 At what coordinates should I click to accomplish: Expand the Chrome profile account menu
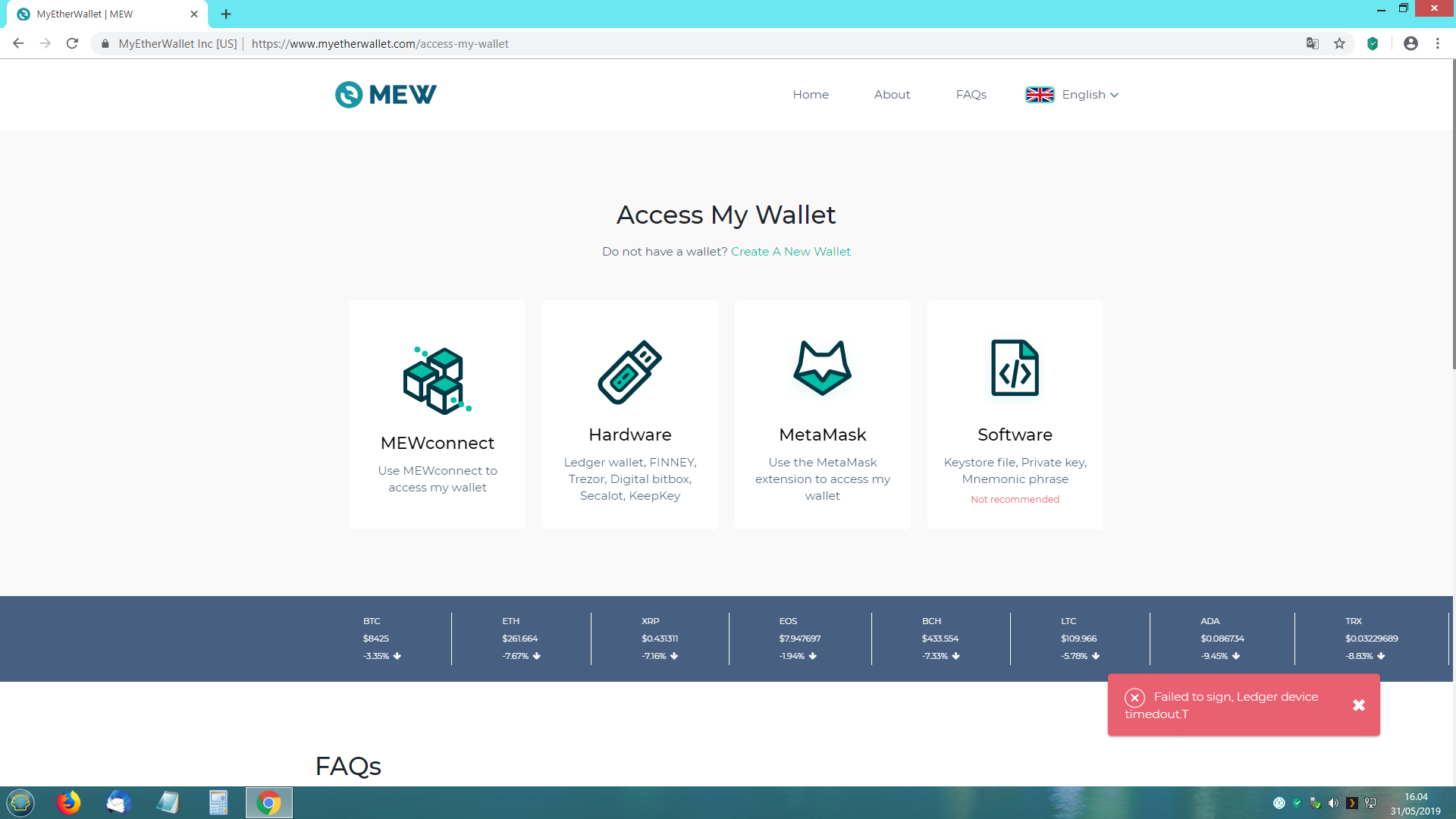(x=1411, y=43)
